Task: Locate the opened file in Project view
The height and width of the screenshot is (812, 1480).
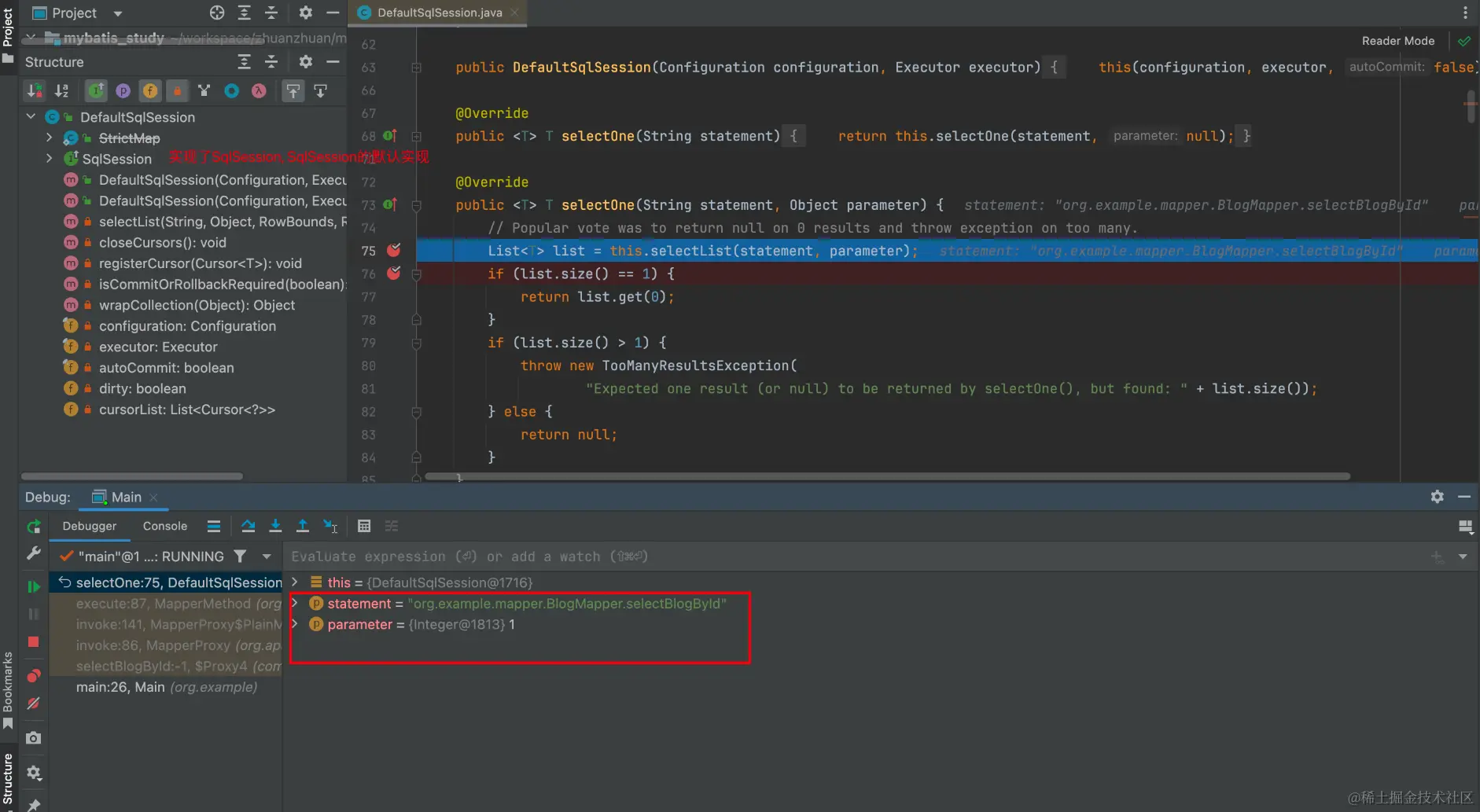Action: [x=217, y=13]
